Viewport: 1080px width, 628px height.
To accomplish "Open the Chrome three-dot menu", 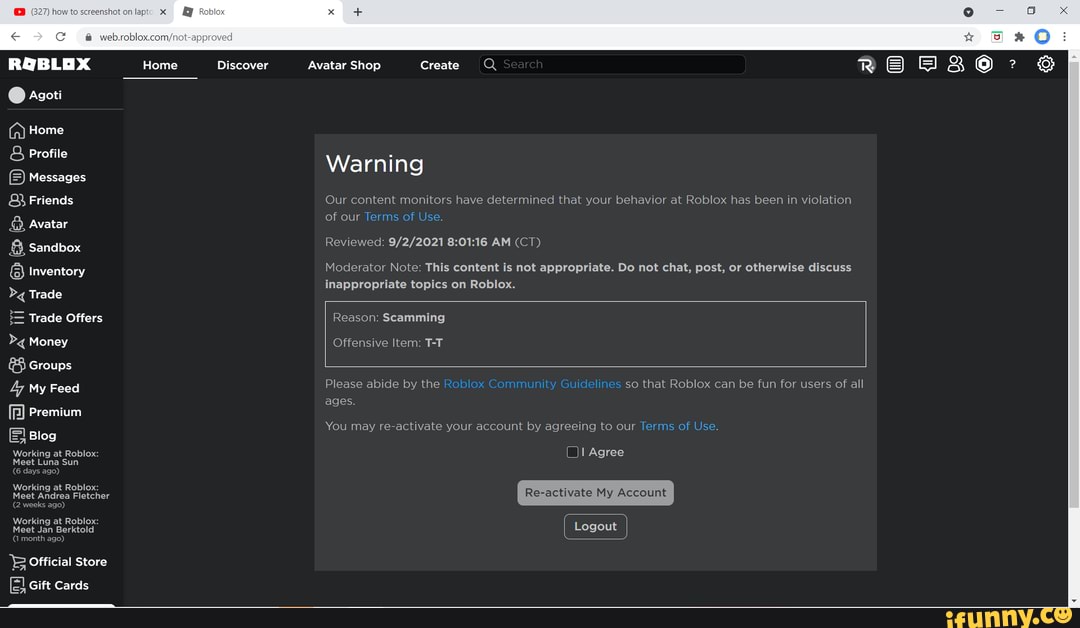I will click(x=1064, y=36).
